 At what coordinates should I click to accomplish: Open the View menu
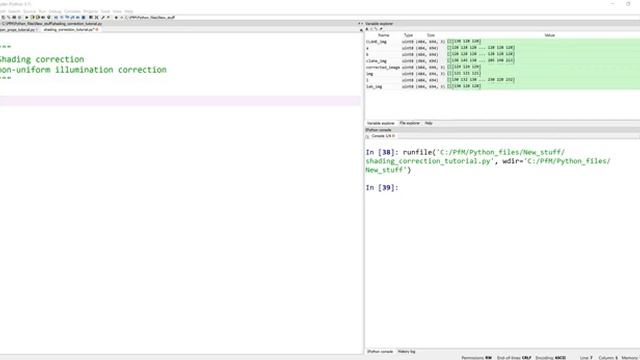click(117, 11)
